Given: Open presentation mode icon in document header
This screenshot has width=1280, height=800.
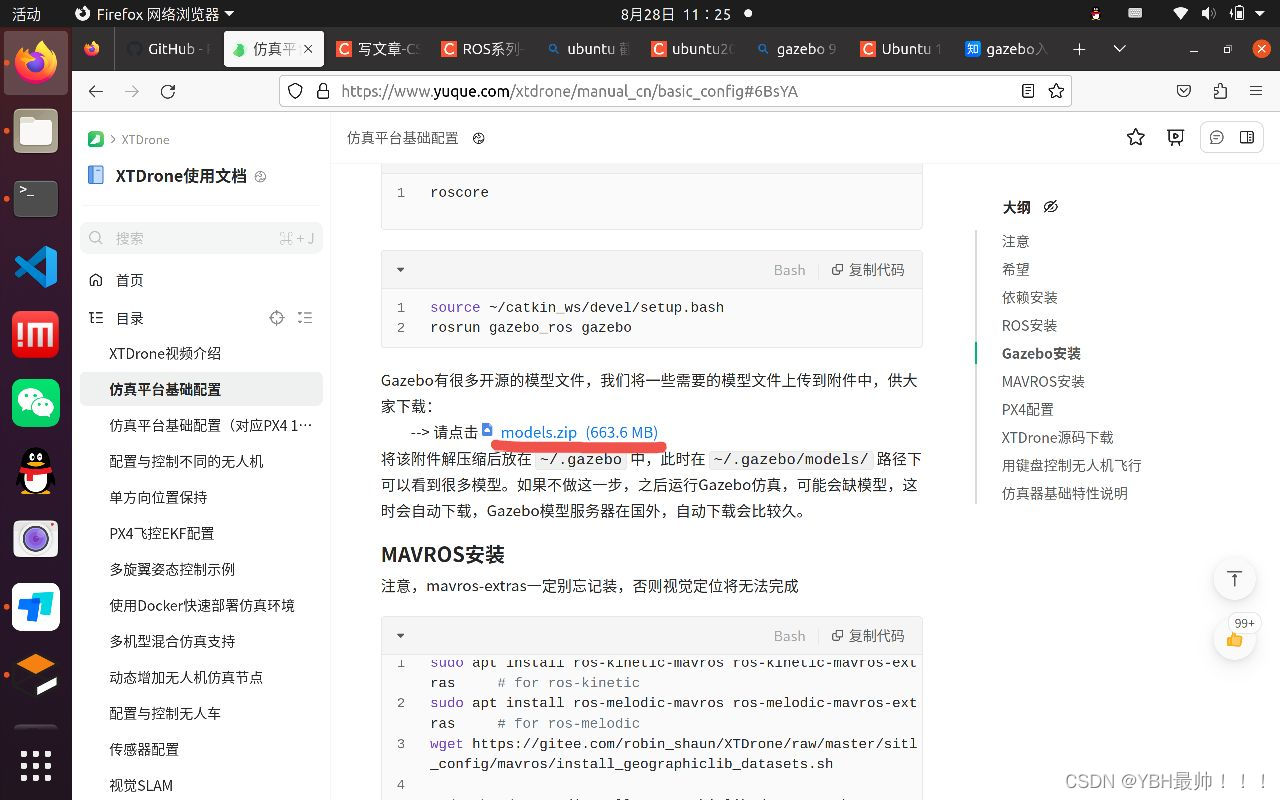Looking at the screenshot, I should pyautogui.click(x=1175, y=137).
